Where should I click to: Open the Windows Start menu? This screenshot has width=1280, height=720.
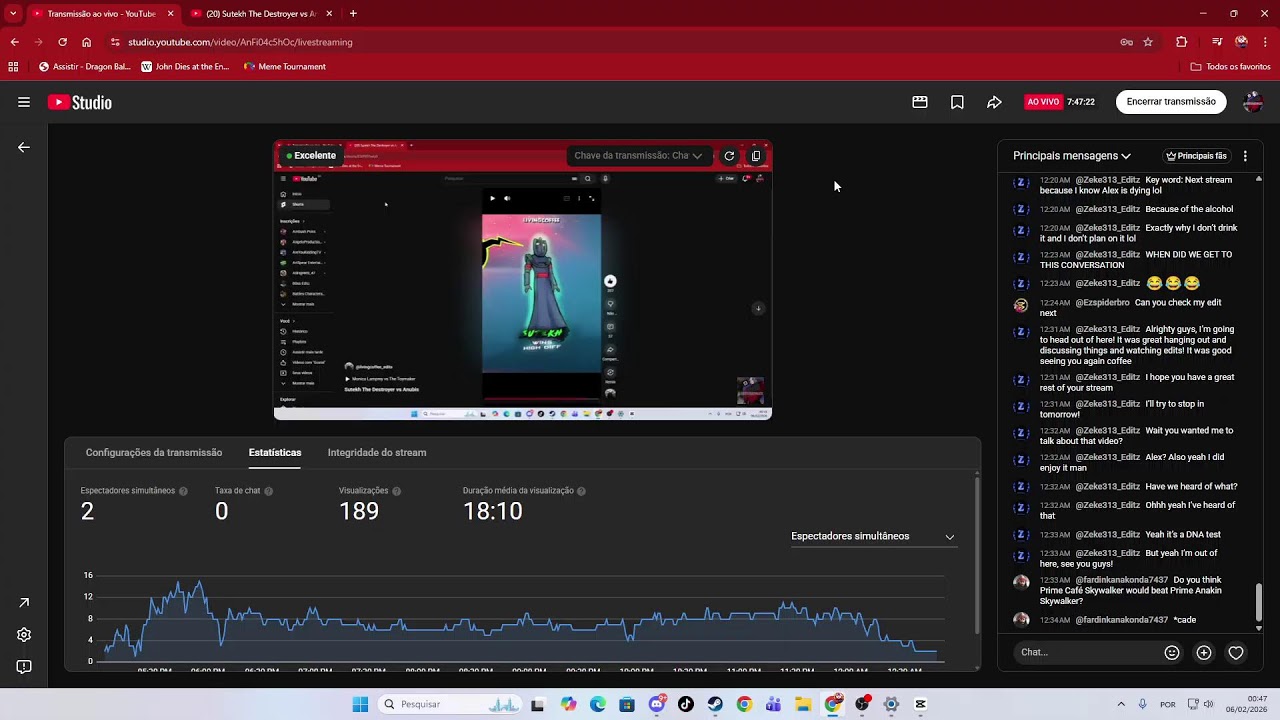click(x=360, y=704)
